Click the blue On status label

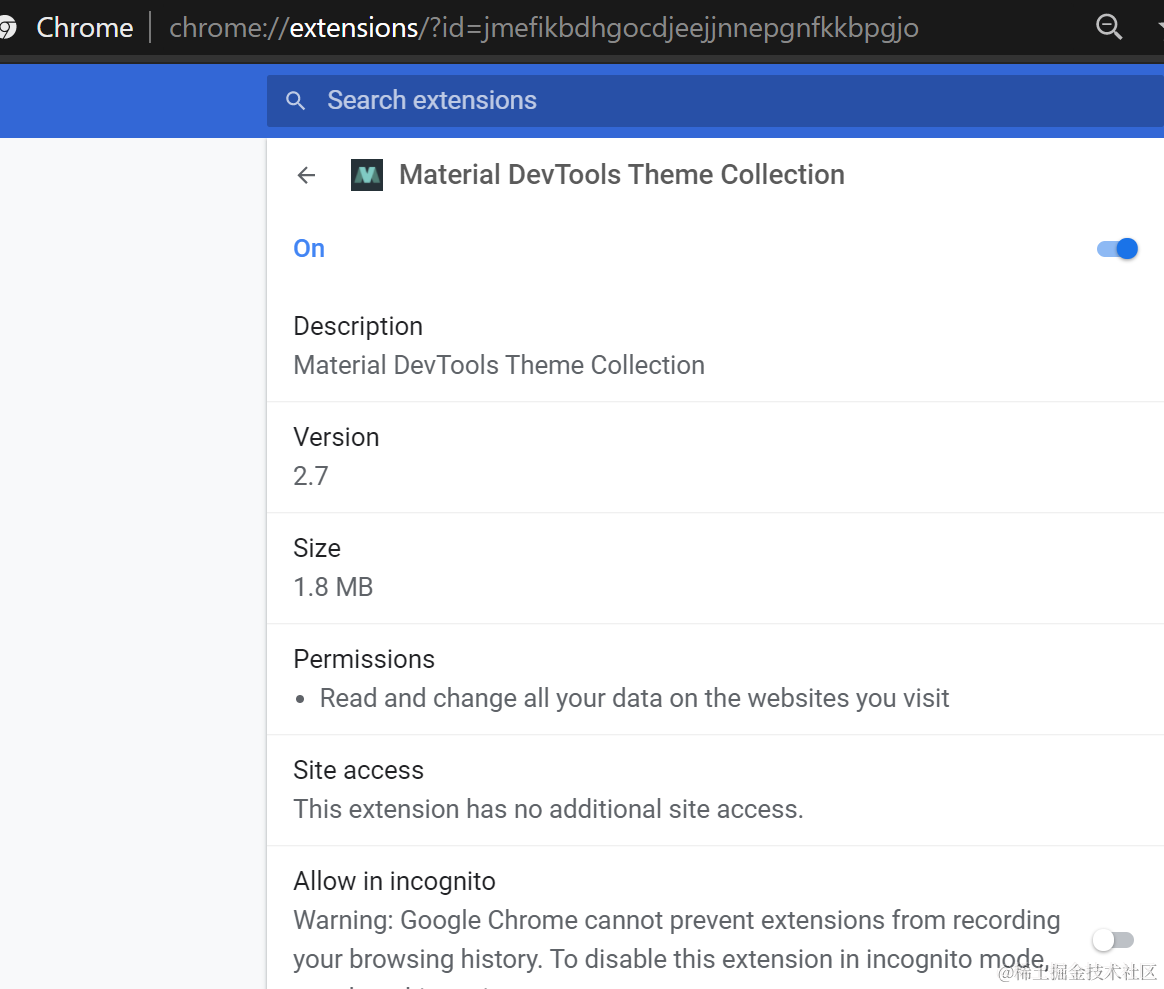click(x=309, y=249)
